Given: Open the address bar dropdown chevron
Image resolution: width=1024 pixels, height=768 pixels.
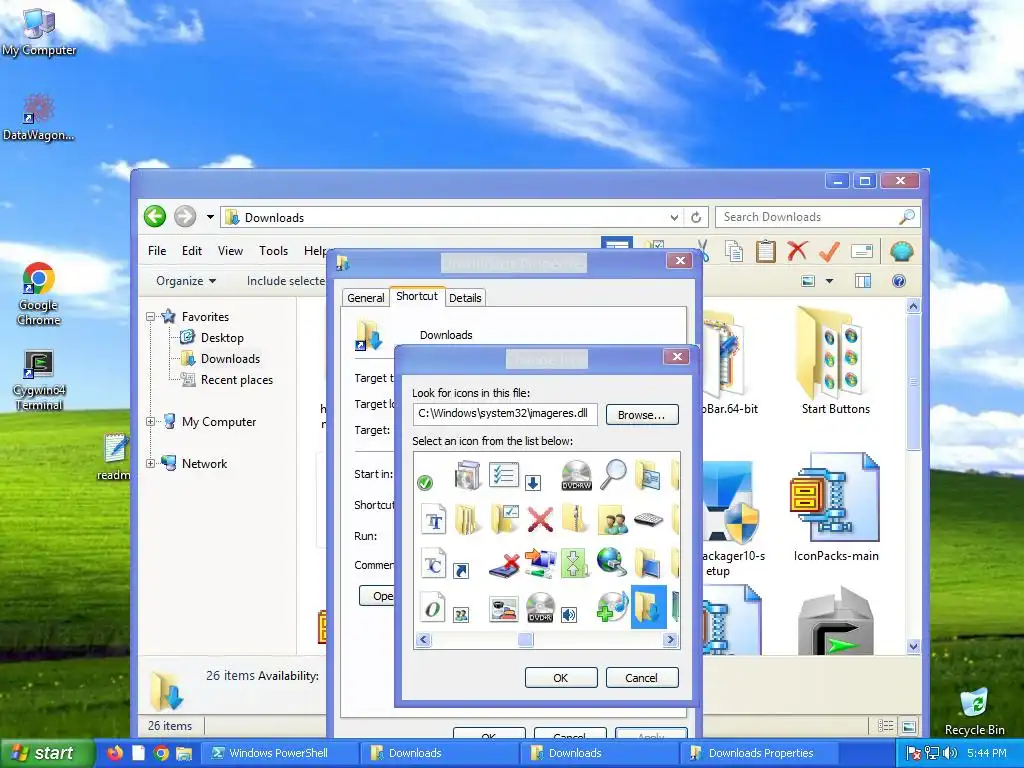Looking at the screenshot, I should pyautogui.click(x=674, y=217).
